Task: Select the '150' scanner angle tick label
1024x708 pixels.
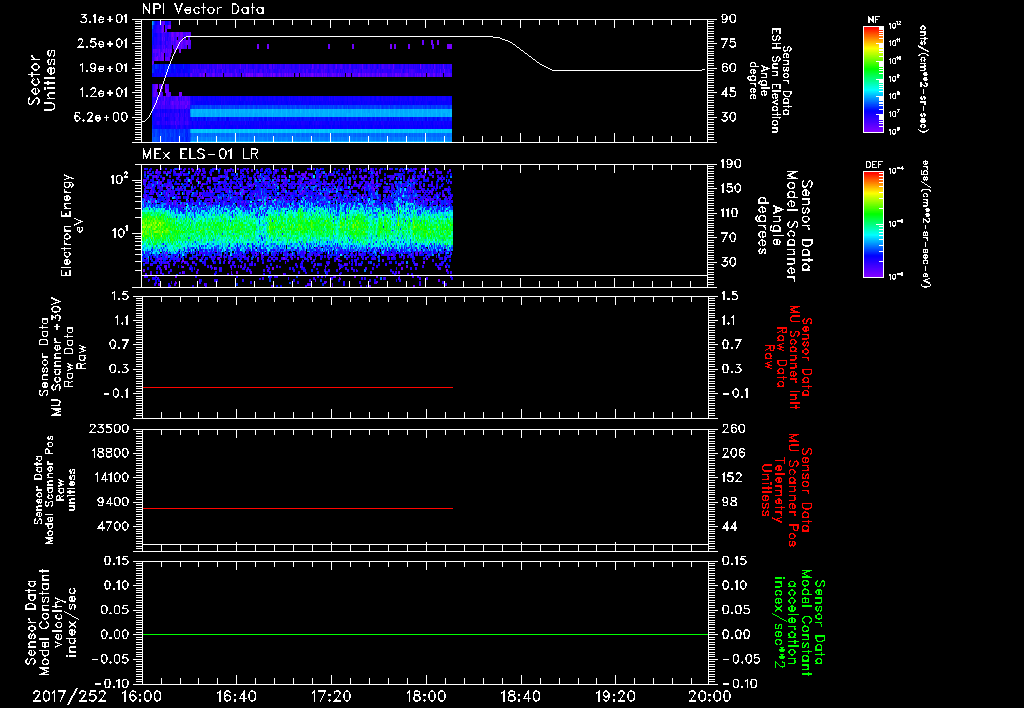Action: tap(732, 189)
